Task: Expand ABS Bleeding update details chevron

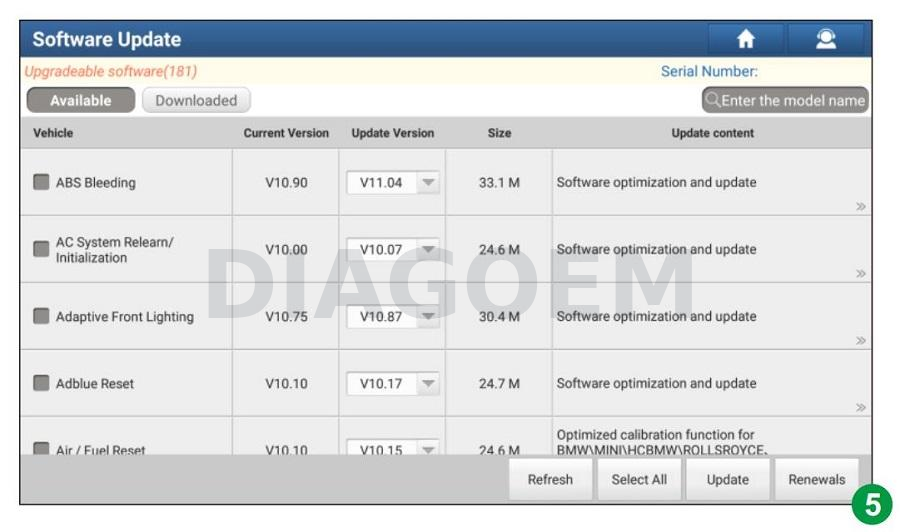Action: [x=860, y=206]
